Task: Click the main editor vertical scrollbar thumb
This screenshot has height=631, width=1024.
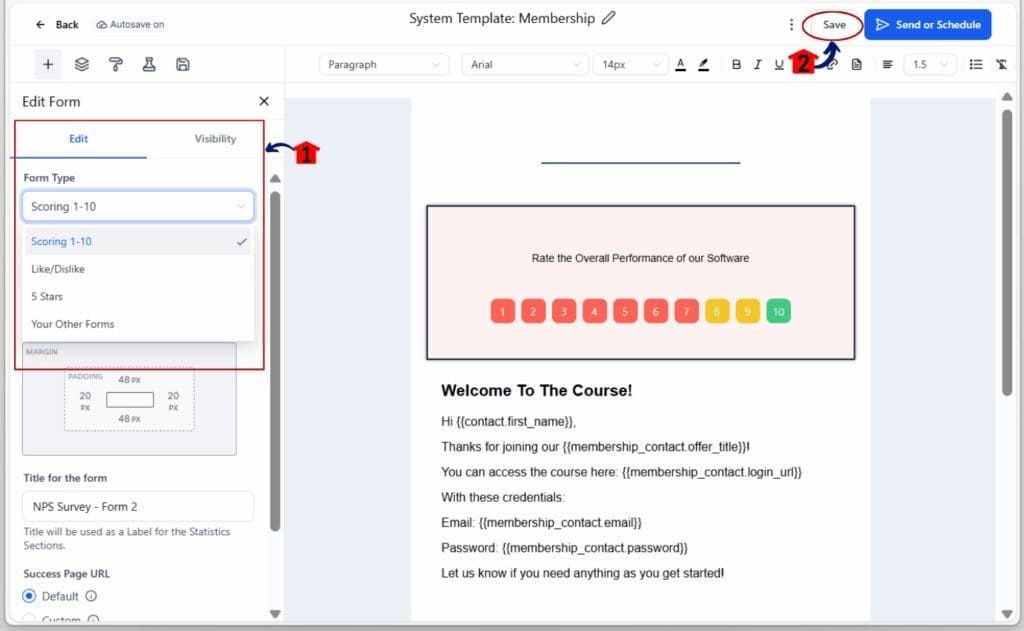Action: (x=1006, y=251)
